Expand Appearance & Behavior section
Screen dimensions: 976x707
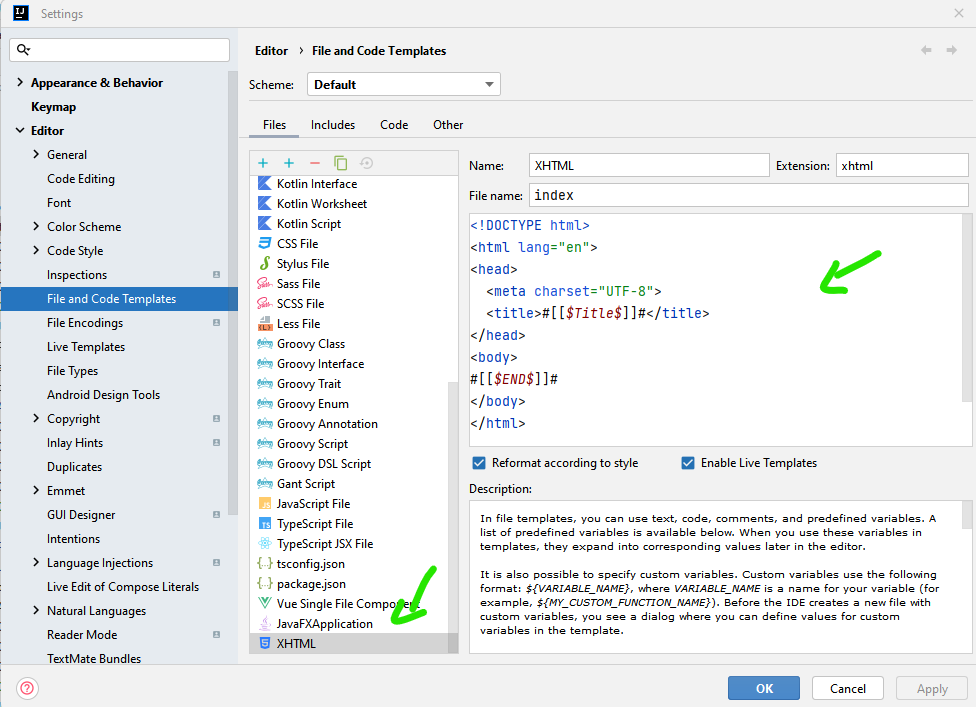click(20, 82)
